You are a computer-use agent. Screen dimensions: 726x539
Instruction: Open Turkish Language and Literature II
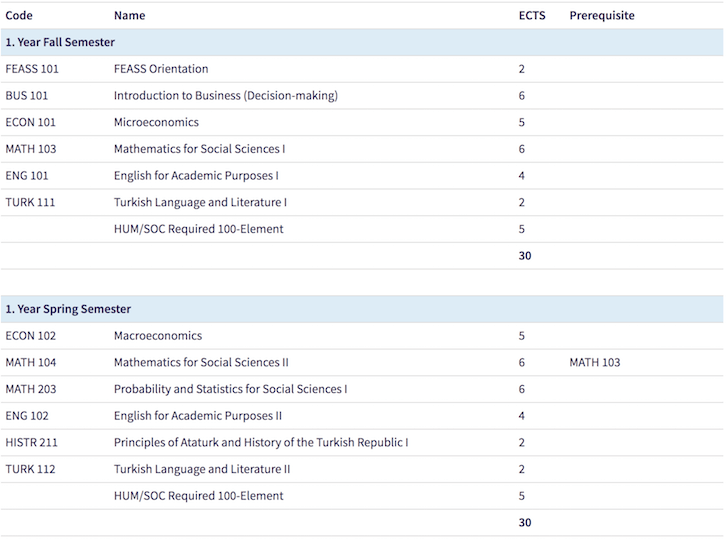tap(202, 469)
